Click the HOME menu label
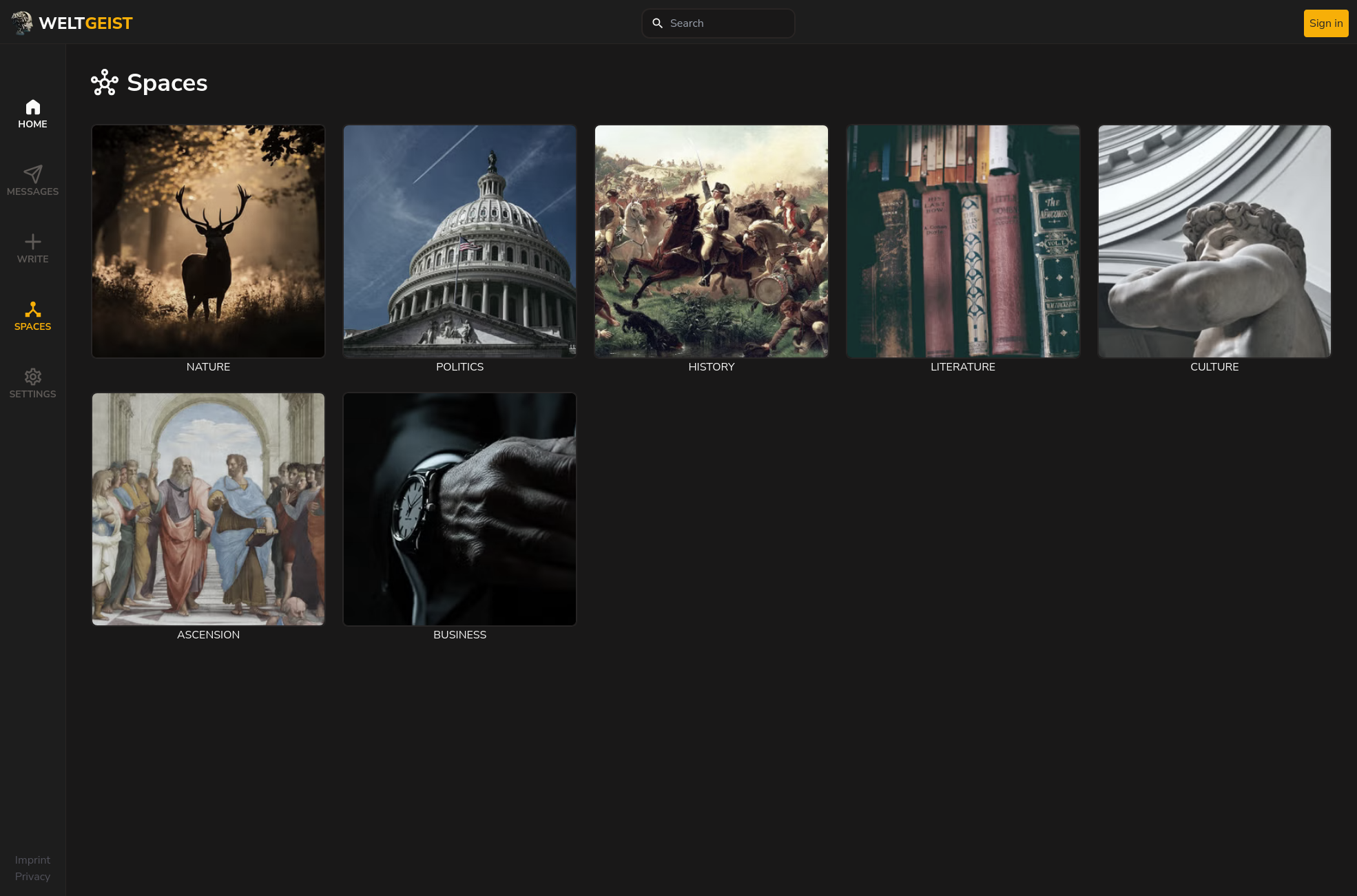This screenshot has width=1357, height=896. pyautogui.click(x=32, y=124)
